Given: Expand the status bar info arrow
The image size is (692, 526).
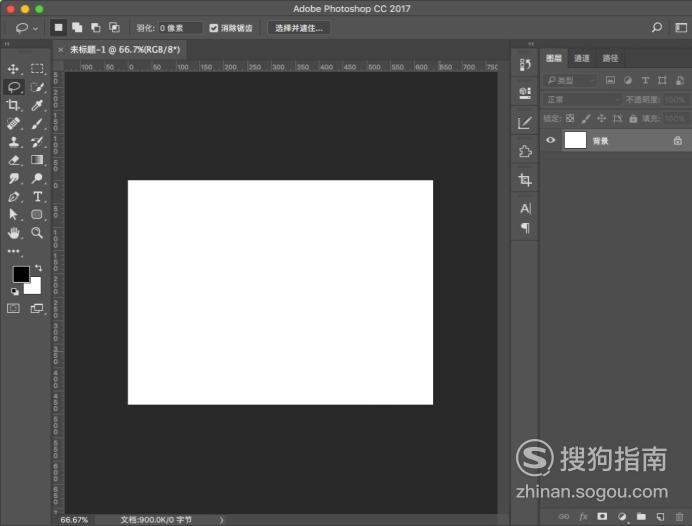Looking at the screenshot, I should tap(222, 520).
